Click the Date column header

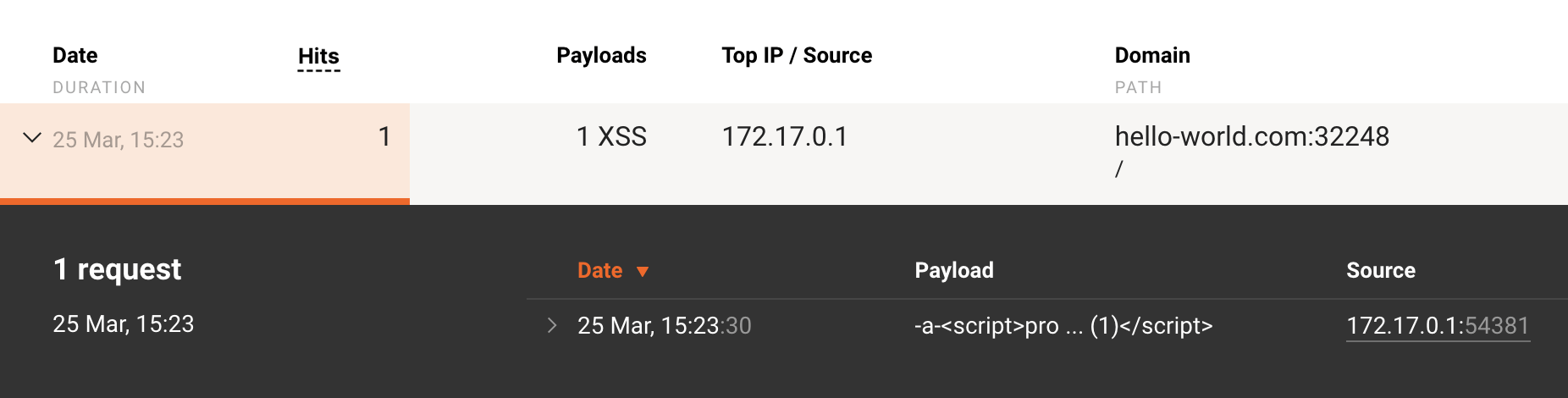(x=75, y=56)
